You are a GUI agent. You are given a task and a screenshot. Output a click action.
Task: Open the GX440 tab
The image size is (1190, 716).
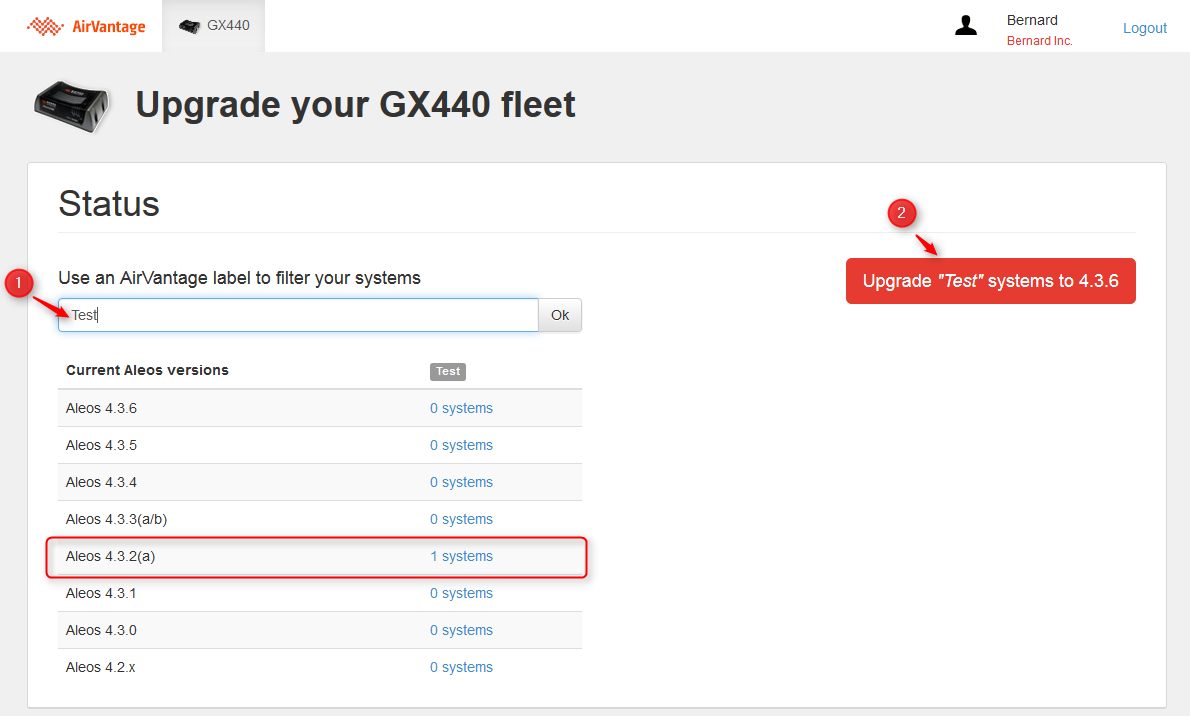click(214, 26)
